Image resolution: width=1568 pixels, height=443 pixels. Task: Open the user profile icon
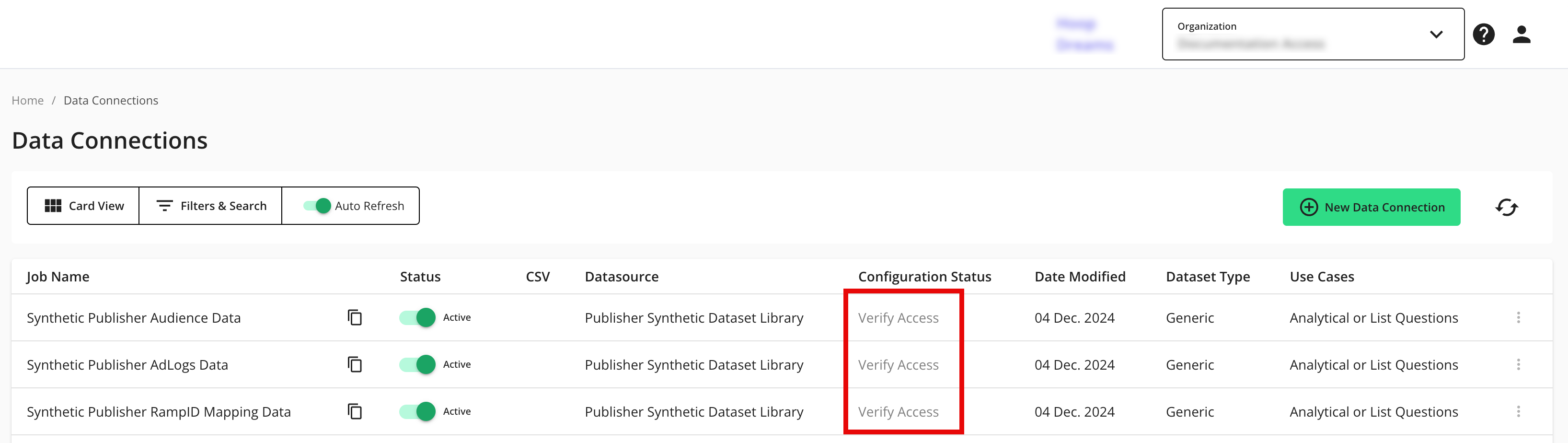(x=1521, y=34)
